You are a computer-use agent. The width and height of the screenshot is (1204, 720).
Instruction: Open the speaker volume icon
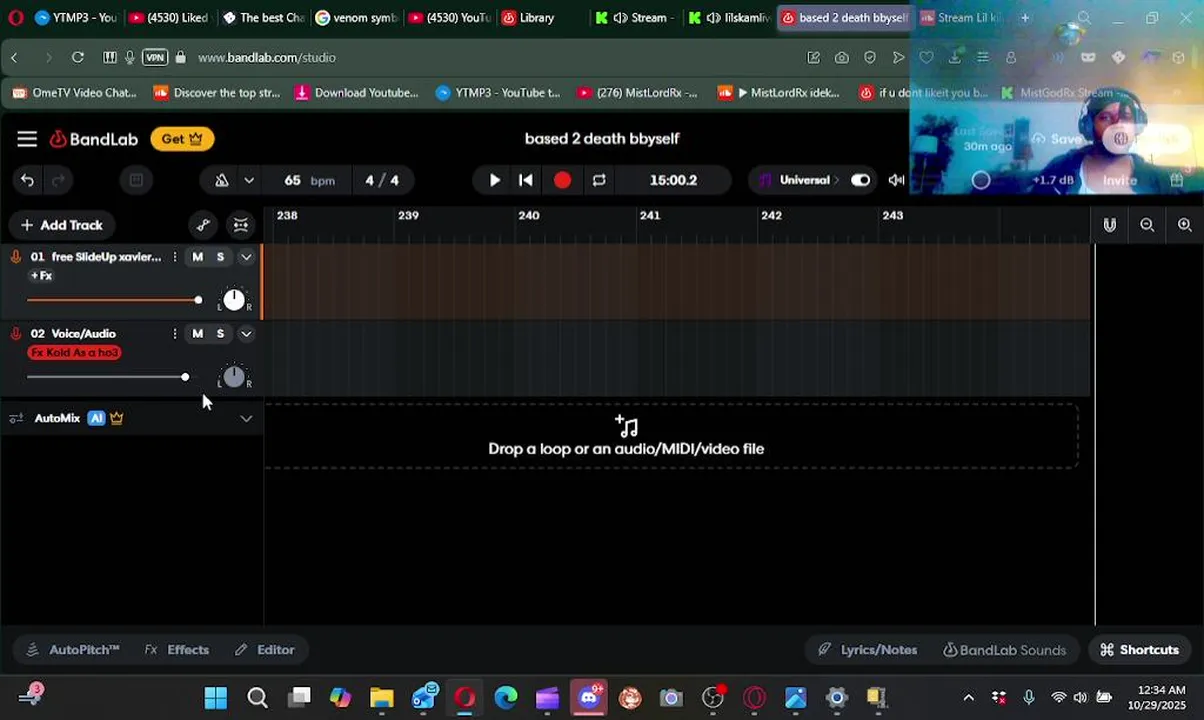(x=896, y=180)
